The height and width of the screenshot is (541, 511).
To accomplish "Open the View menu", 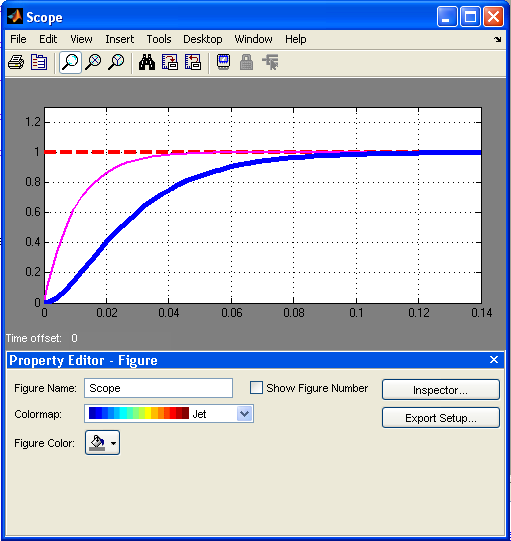I will (81, 39).
